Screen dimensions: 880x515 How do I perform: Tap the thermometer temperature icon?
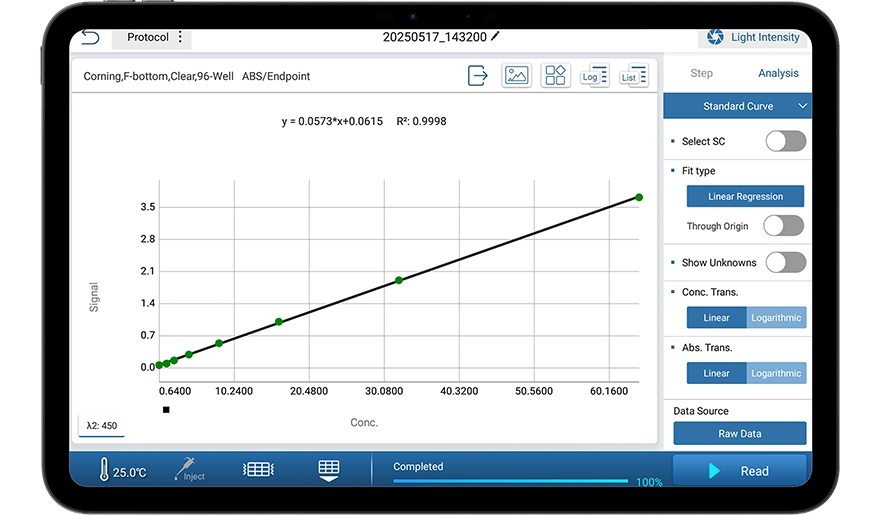tap(105, 470)
